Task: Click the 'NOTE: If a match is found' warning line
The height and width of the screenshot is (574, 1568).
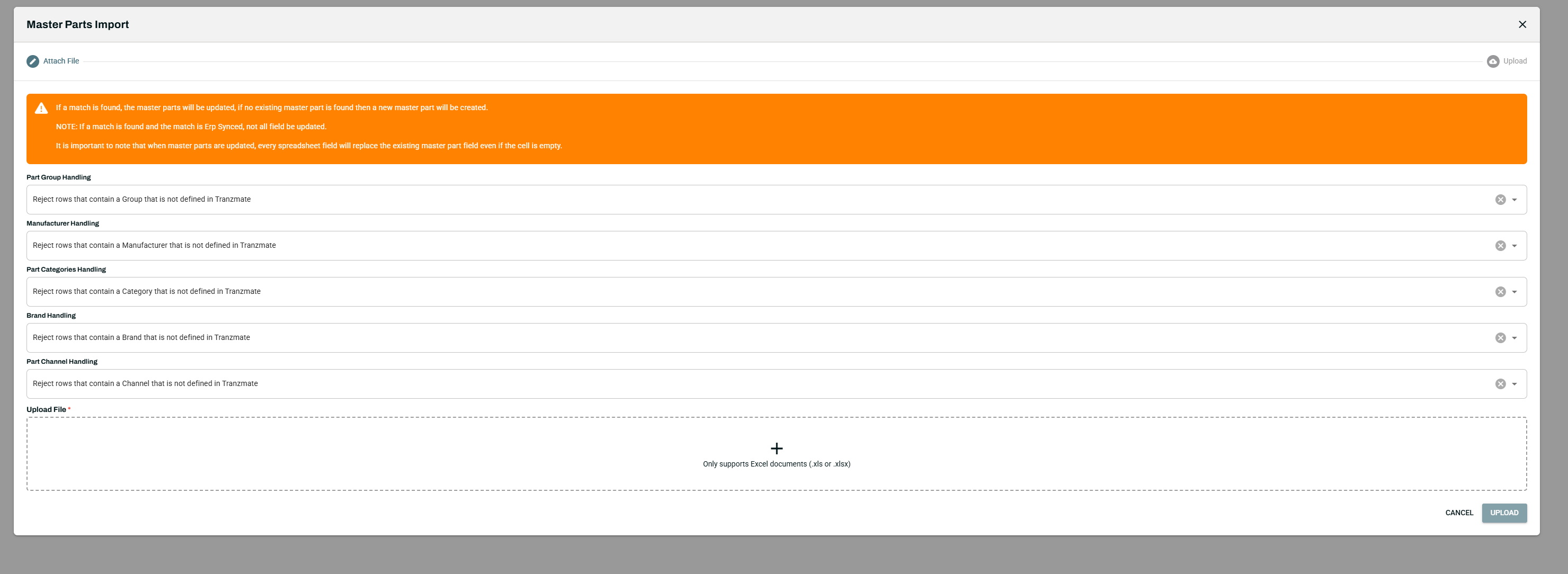Action: pos(191,127)
